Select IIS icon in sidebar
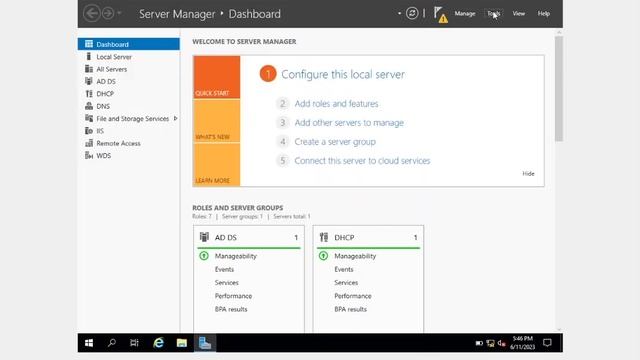 point(89,131)
